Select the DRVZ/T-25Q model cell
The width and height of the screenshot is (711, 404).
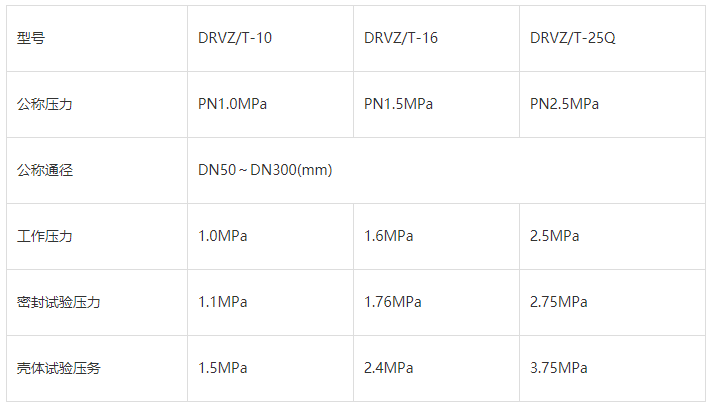pyautogui.click(x=571, y=39)
